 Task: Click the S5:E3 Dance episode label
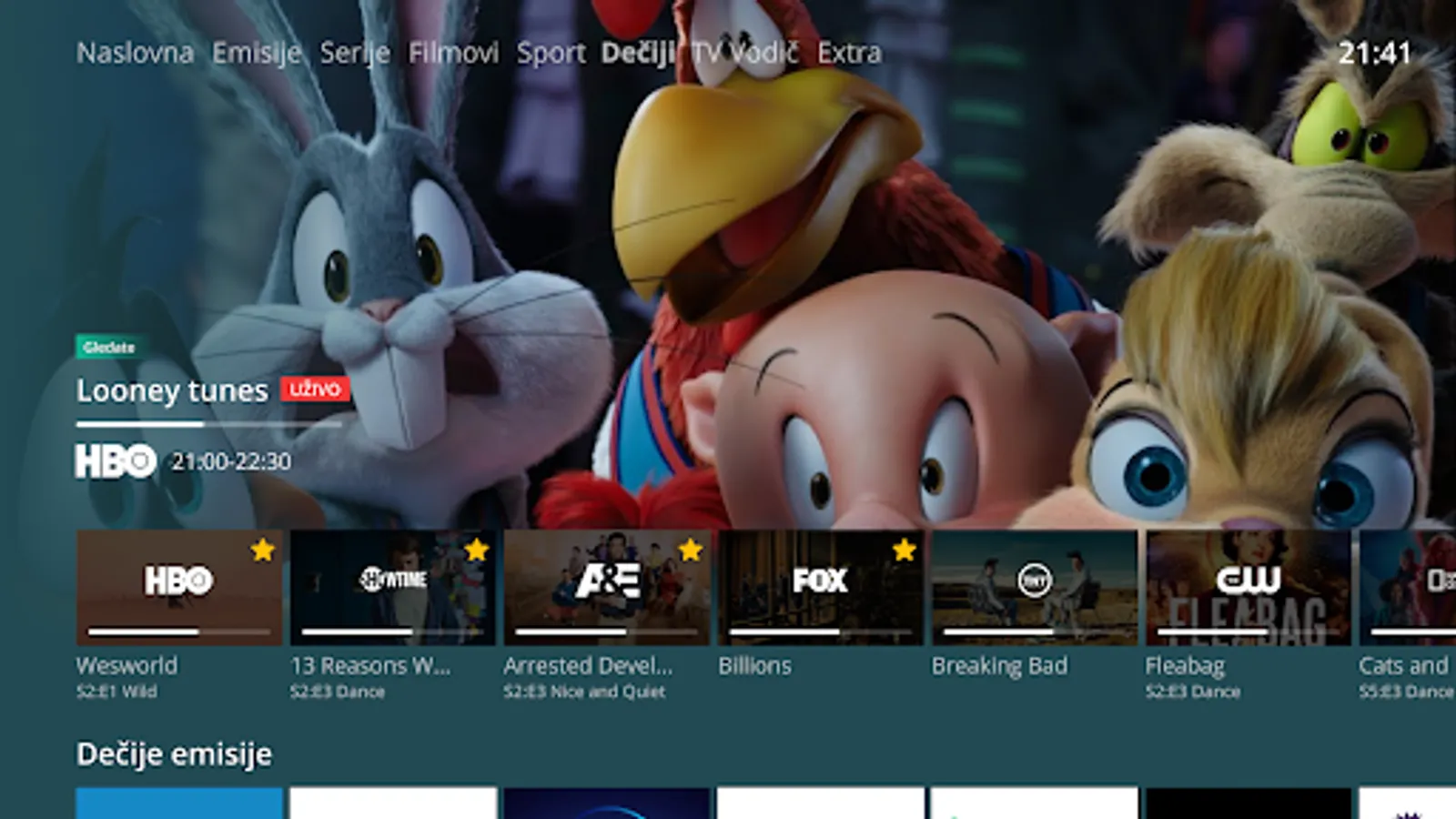[1407, 692]
